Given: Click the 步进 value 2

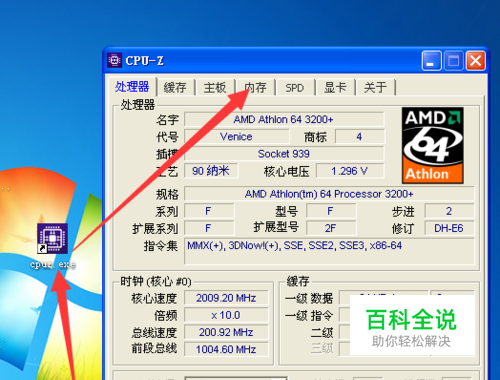Looking at the screenshot, I should click(449, 211).
